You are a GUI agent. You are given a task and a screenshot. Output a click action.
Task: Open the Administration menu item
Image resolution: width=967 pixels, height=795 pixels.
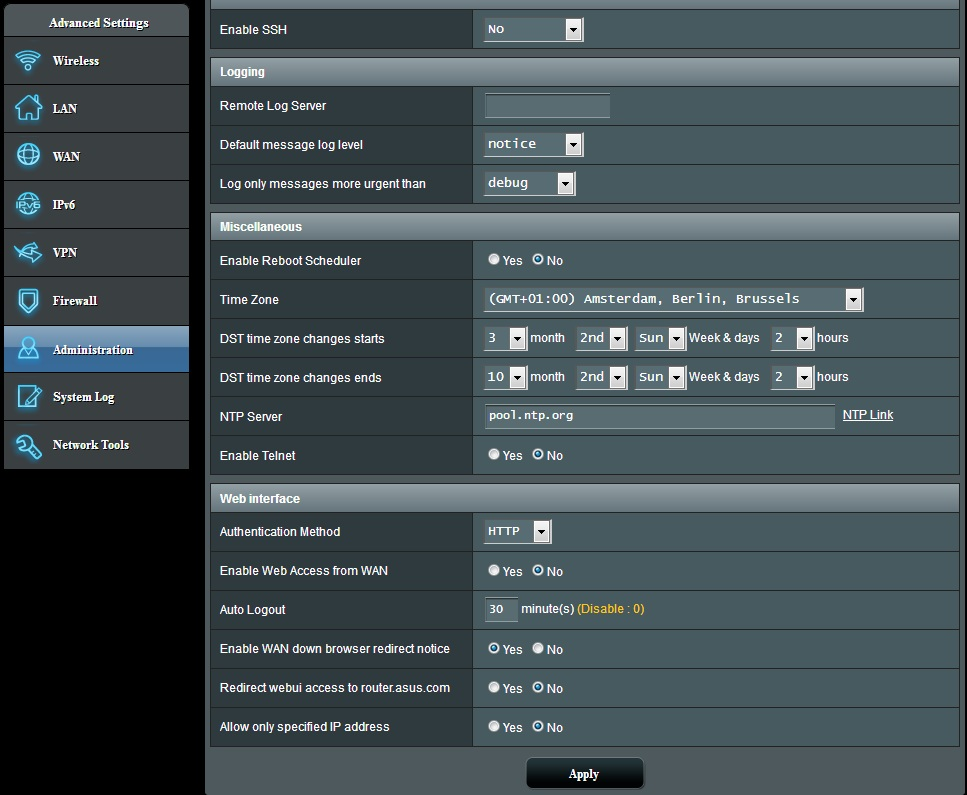[x=95, y=350]
